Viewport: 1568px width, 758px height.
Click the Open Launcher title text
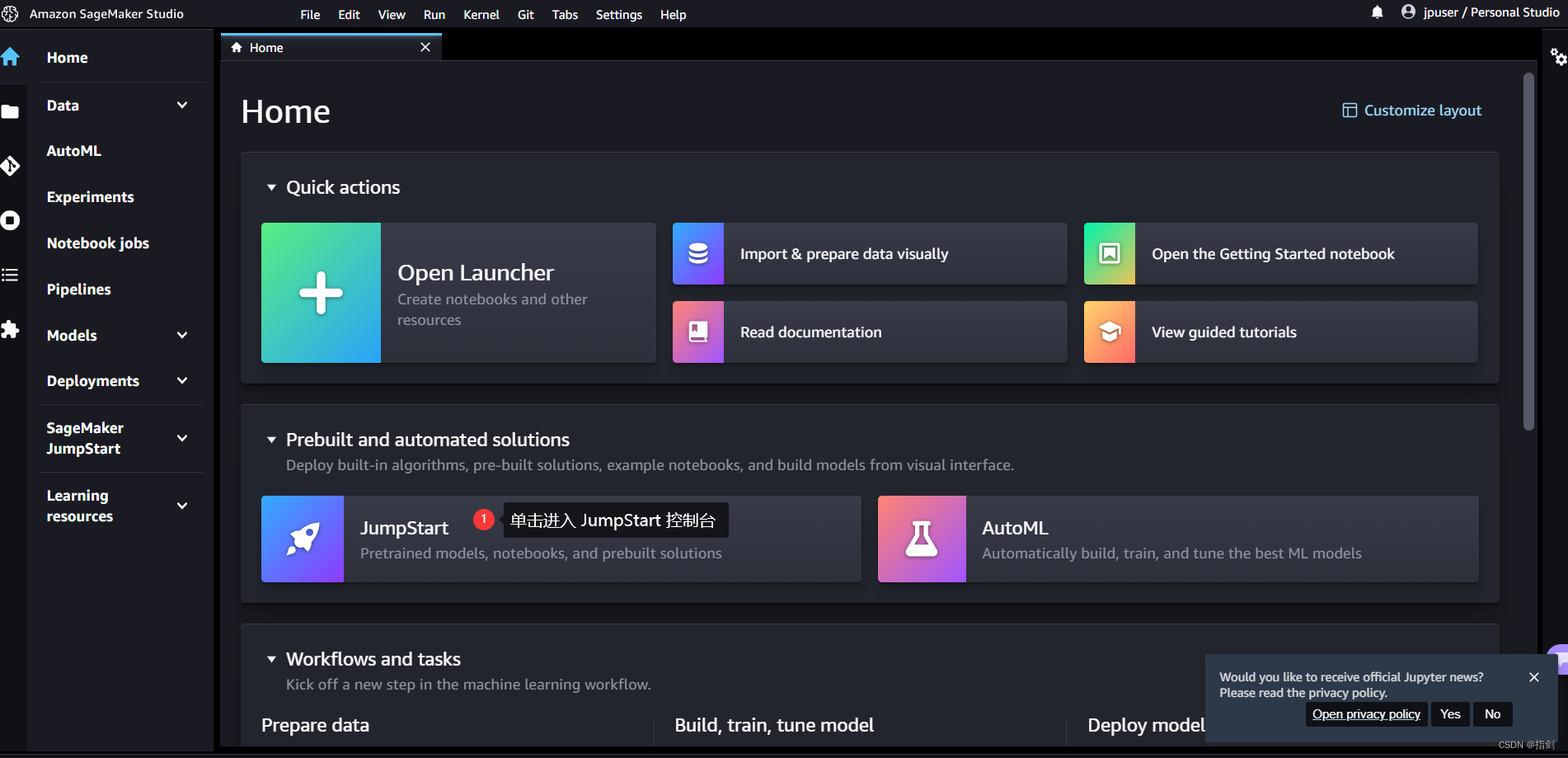coord(476,272)
